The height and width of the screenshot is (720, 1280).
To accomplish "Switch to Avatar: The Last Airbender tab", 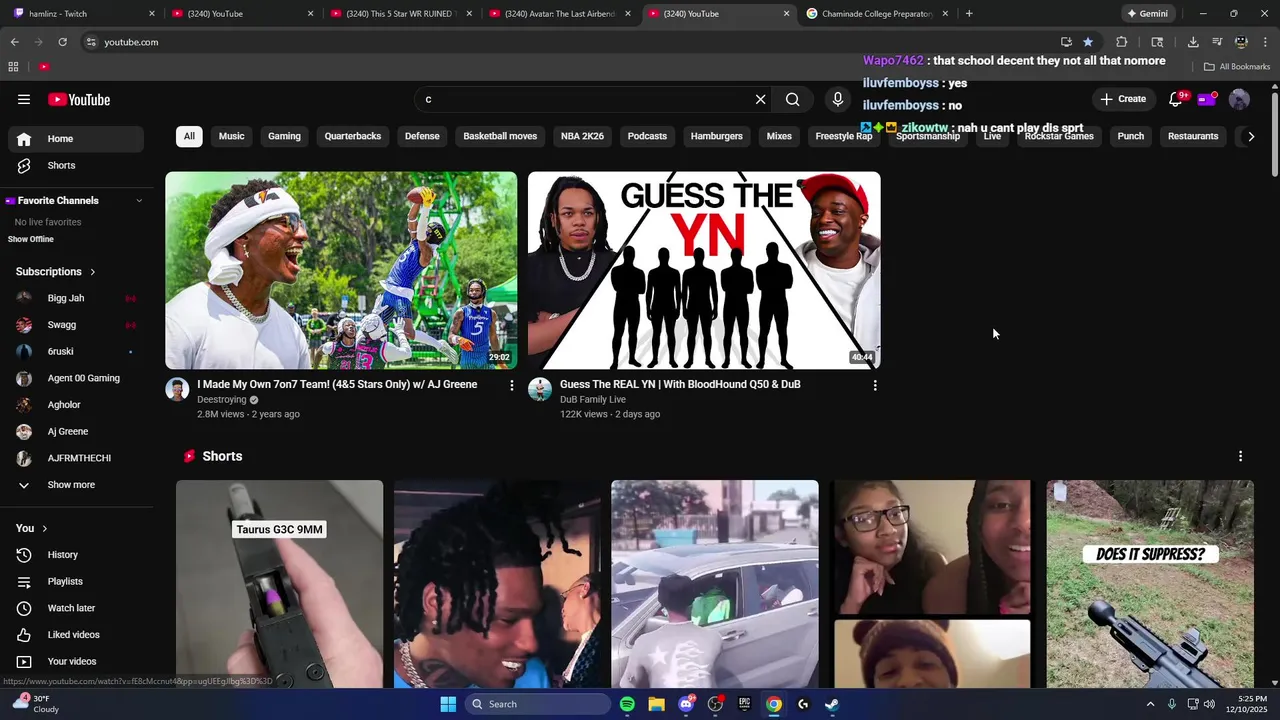I will pos(560,14).
